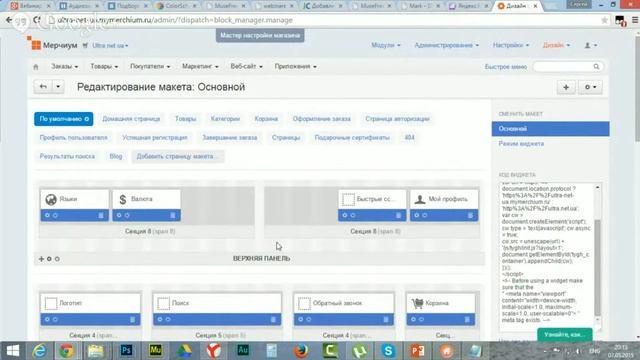Click the plus button near layout title
This screenshot has width=640, height=360.
point(566,87)
